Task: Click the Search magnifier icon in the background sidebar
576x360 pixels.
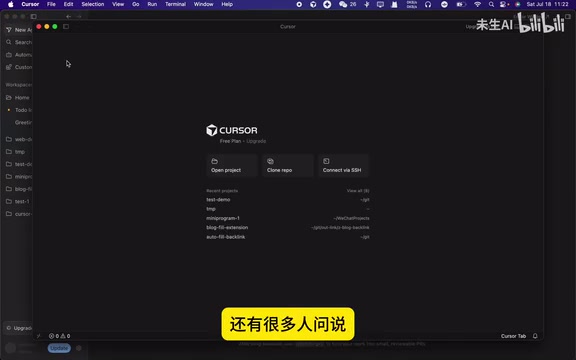Action: pos(9,42)
